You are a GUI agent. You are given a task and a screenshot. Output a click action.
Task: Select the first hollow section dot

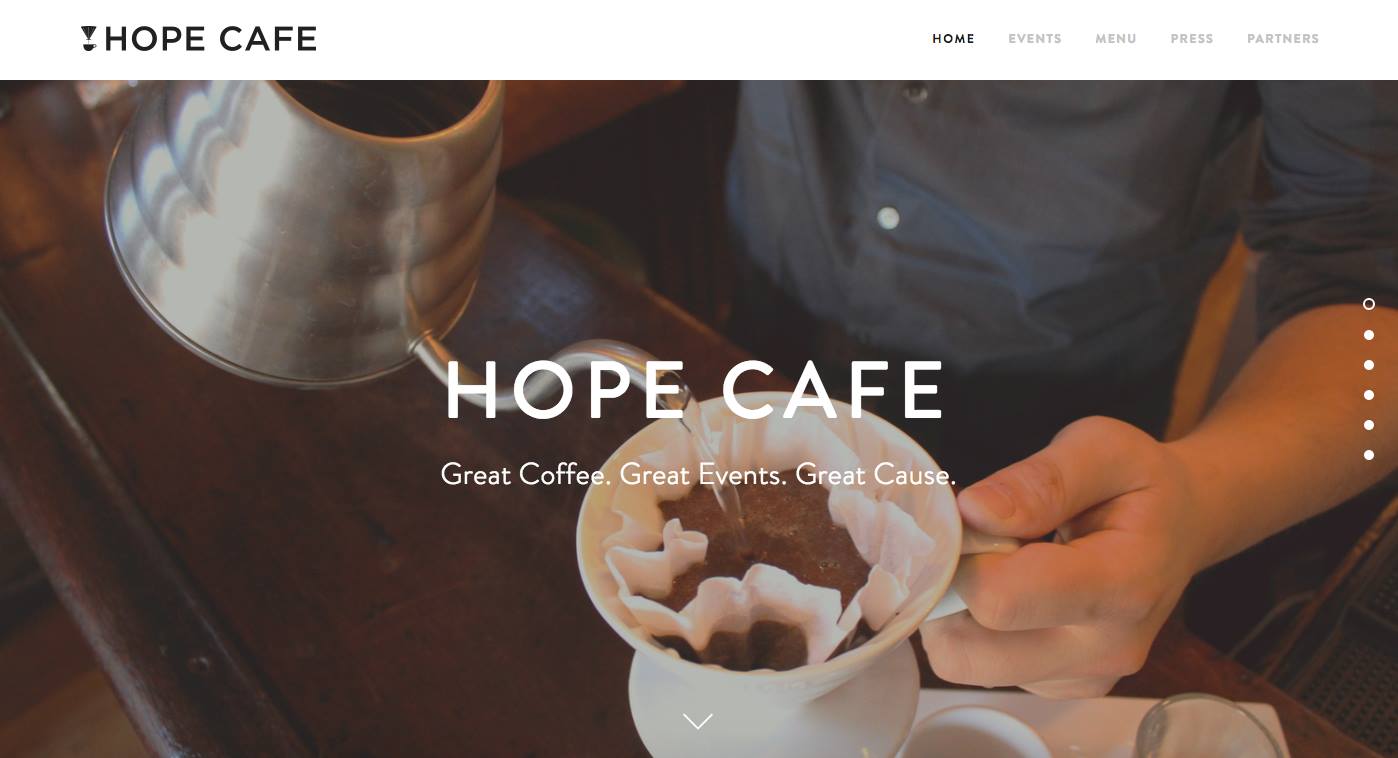1369,304
